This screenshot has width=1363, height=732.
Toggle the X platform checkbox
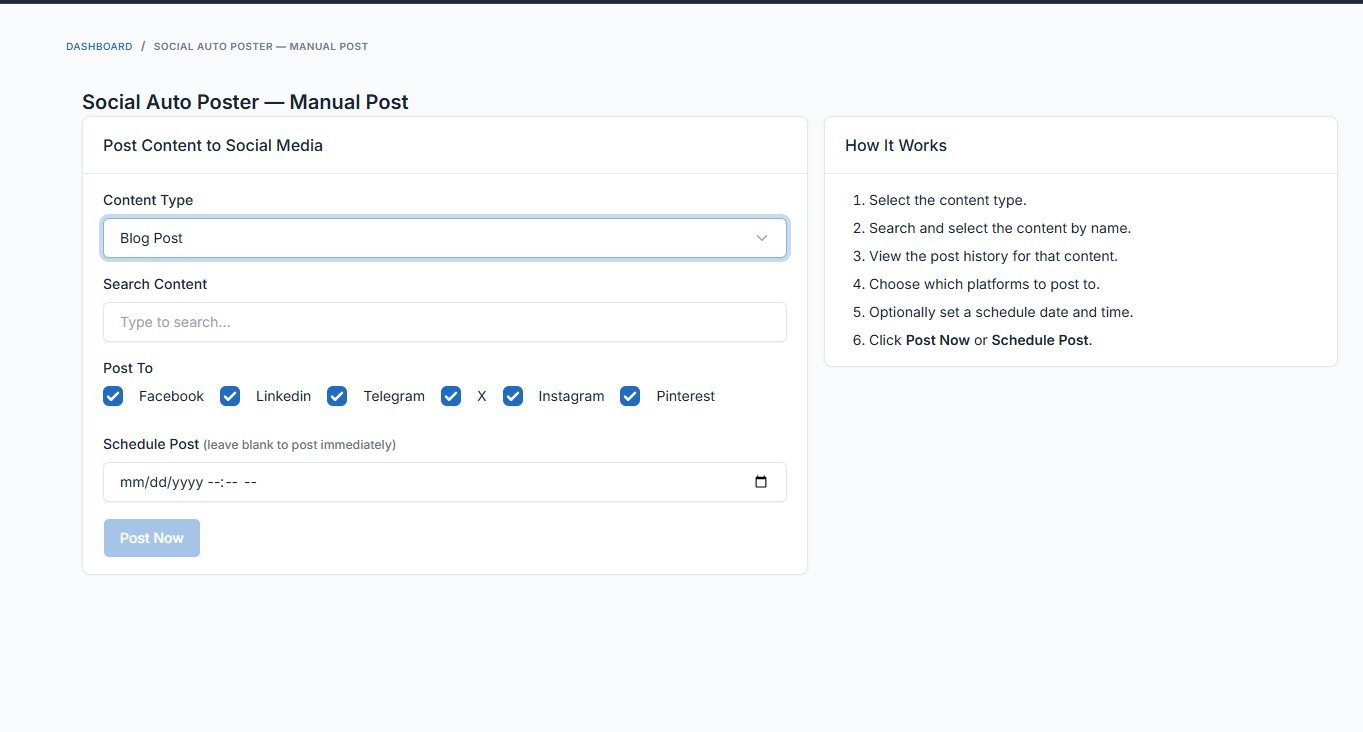coord(451,396)
